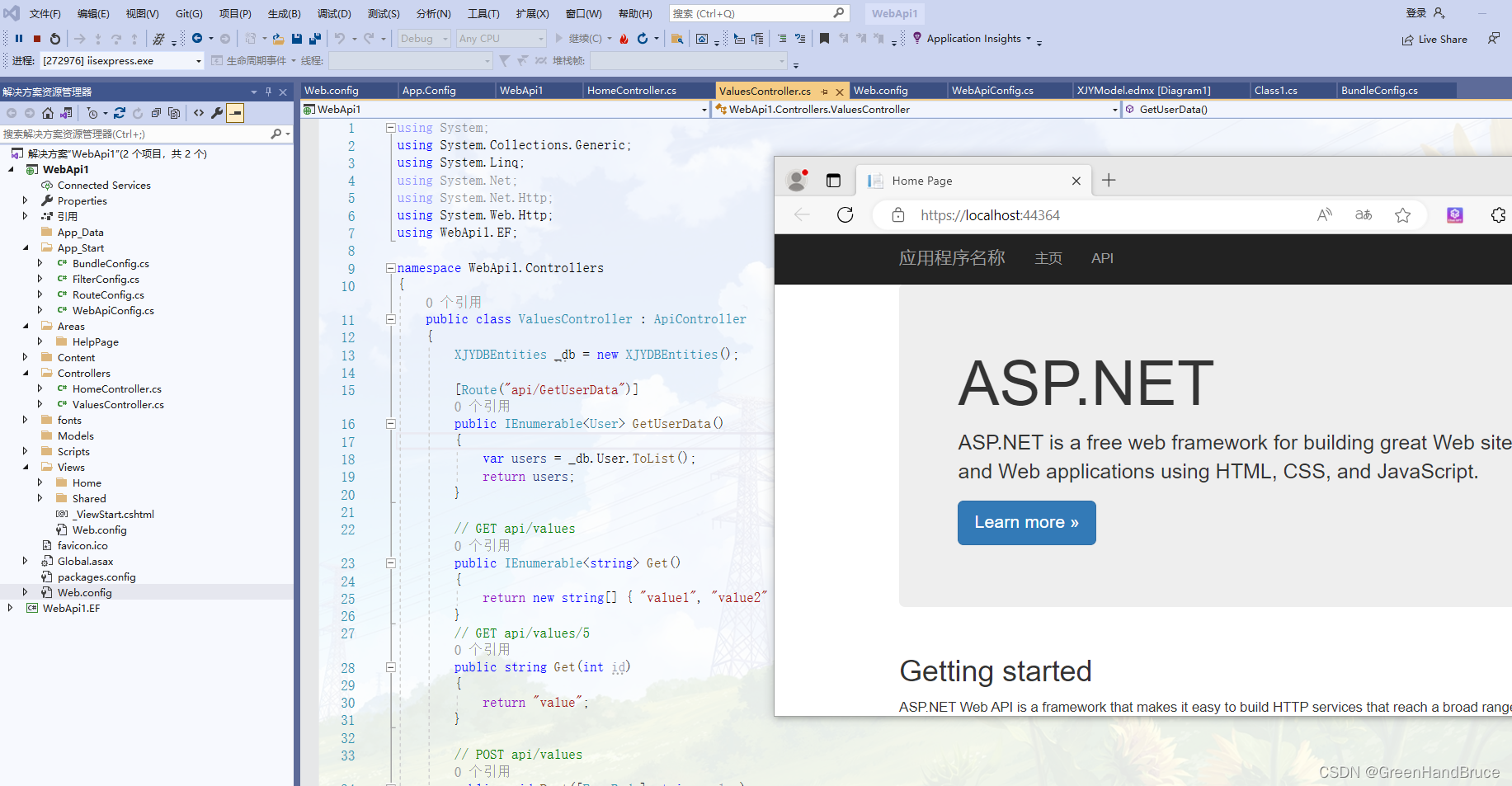Screen dimensions: 1512x786
Task: Add page to favorites with star icon
Action: tap(1402, 215)
